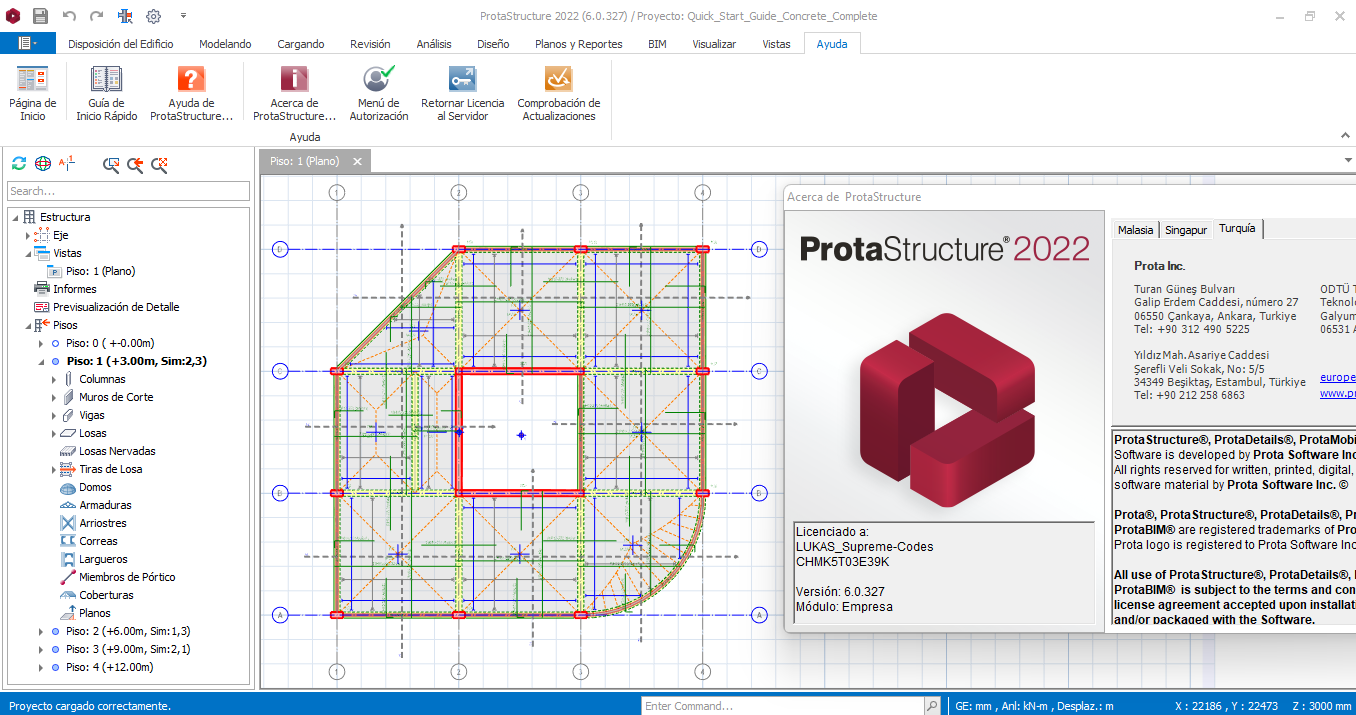Viewport: 1356px width, 715px height.
Task: Expand the Piso: 0 (+-0.00m) node
Action: point(41,343)
